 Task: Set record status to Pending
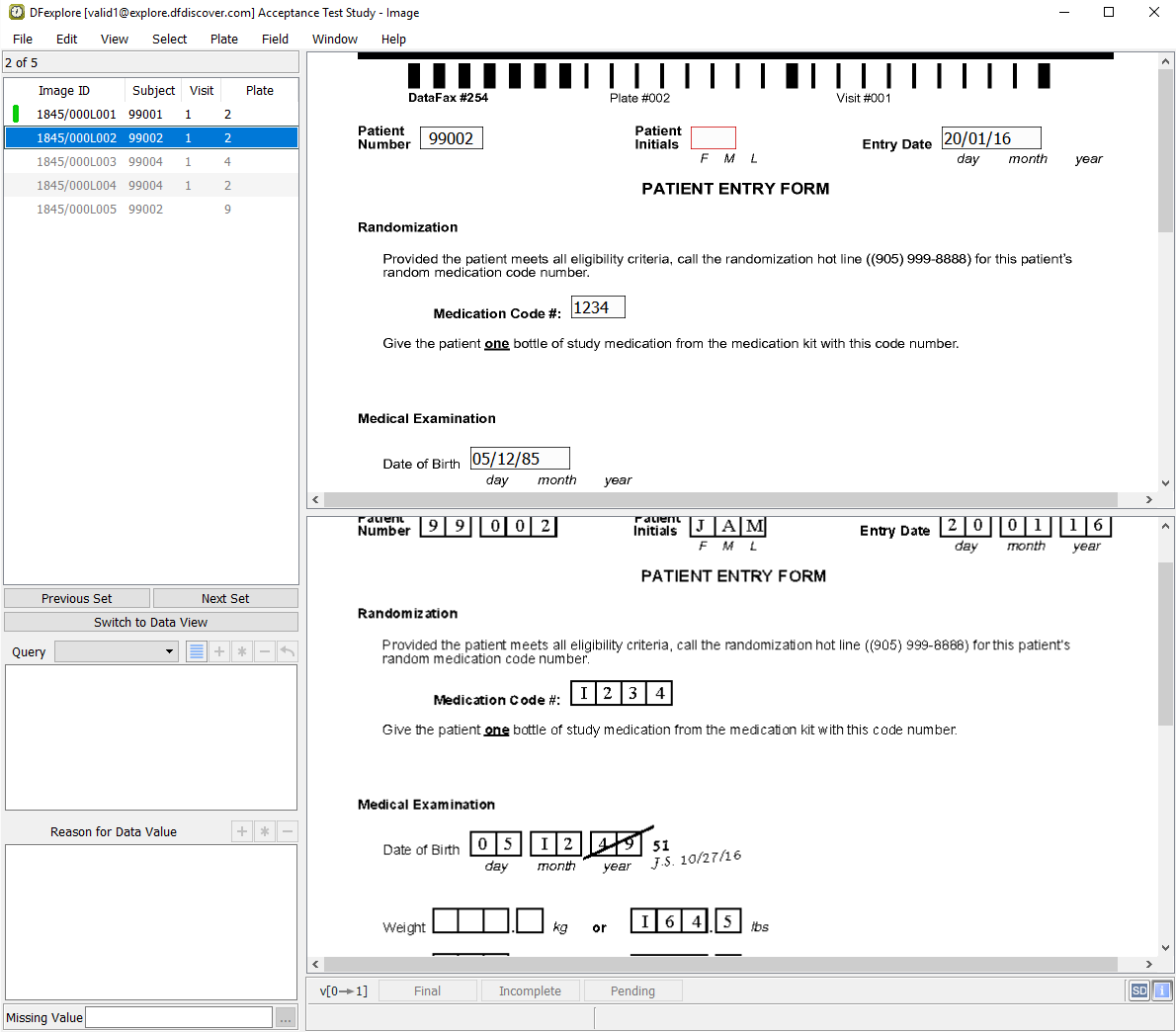tap(632, 990)
